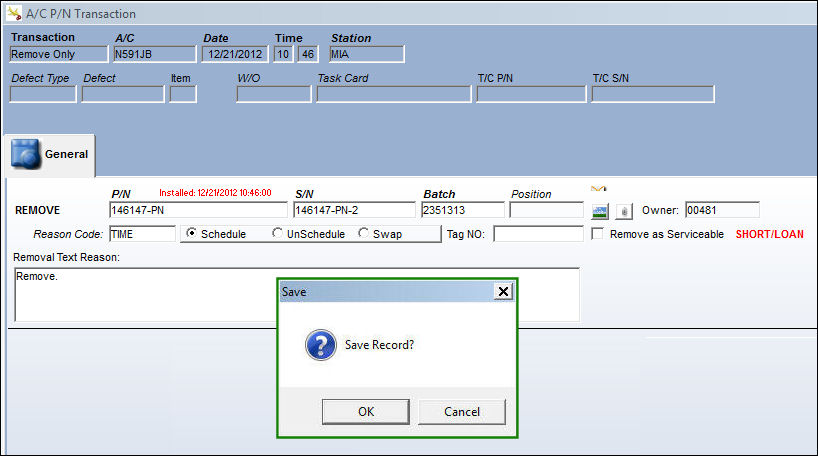Click the Removal Text Reason text box
Screen dimensions: 818x456
coord(297,295)
